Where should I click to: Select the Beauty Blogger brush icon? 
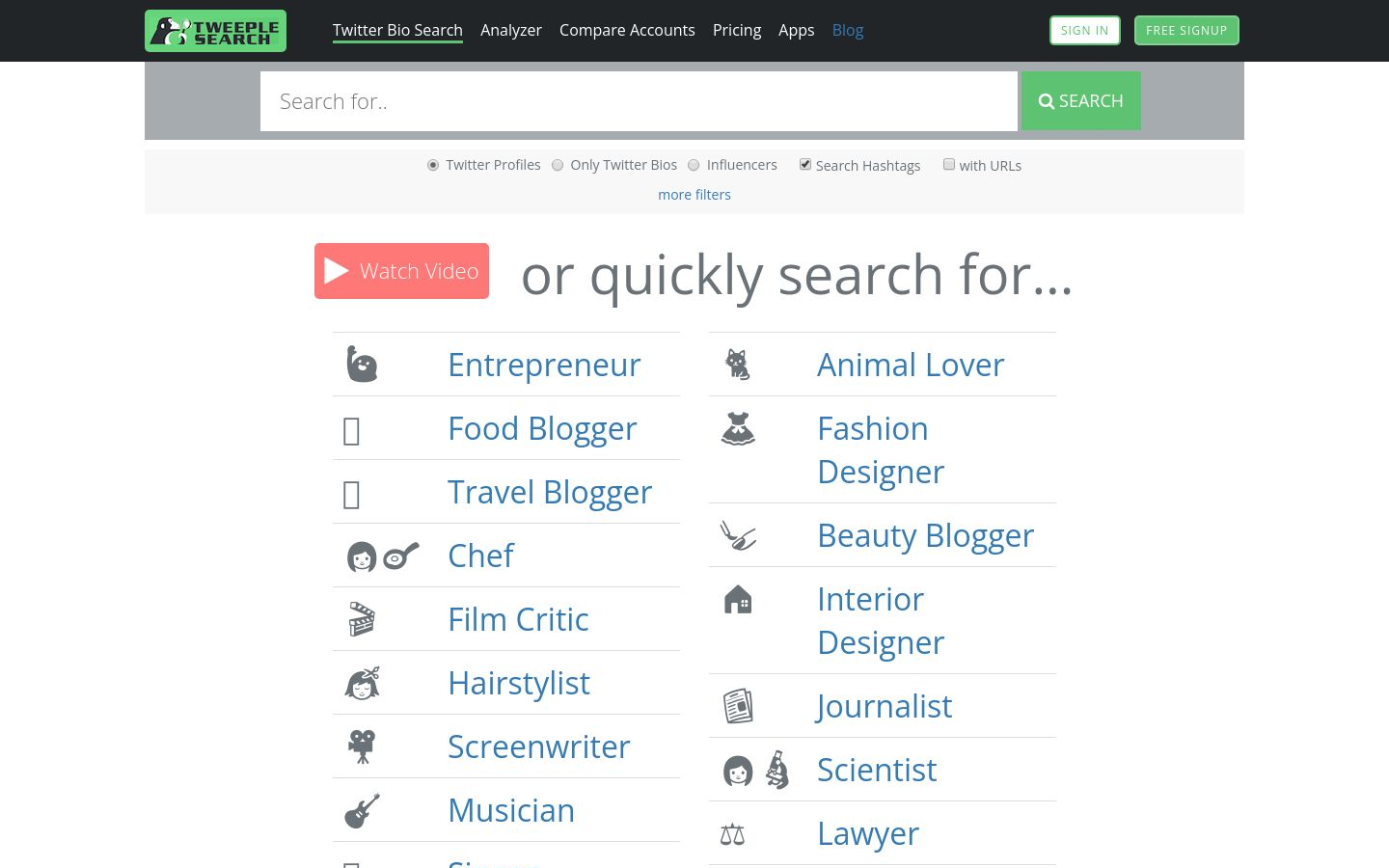pos(738,534)
